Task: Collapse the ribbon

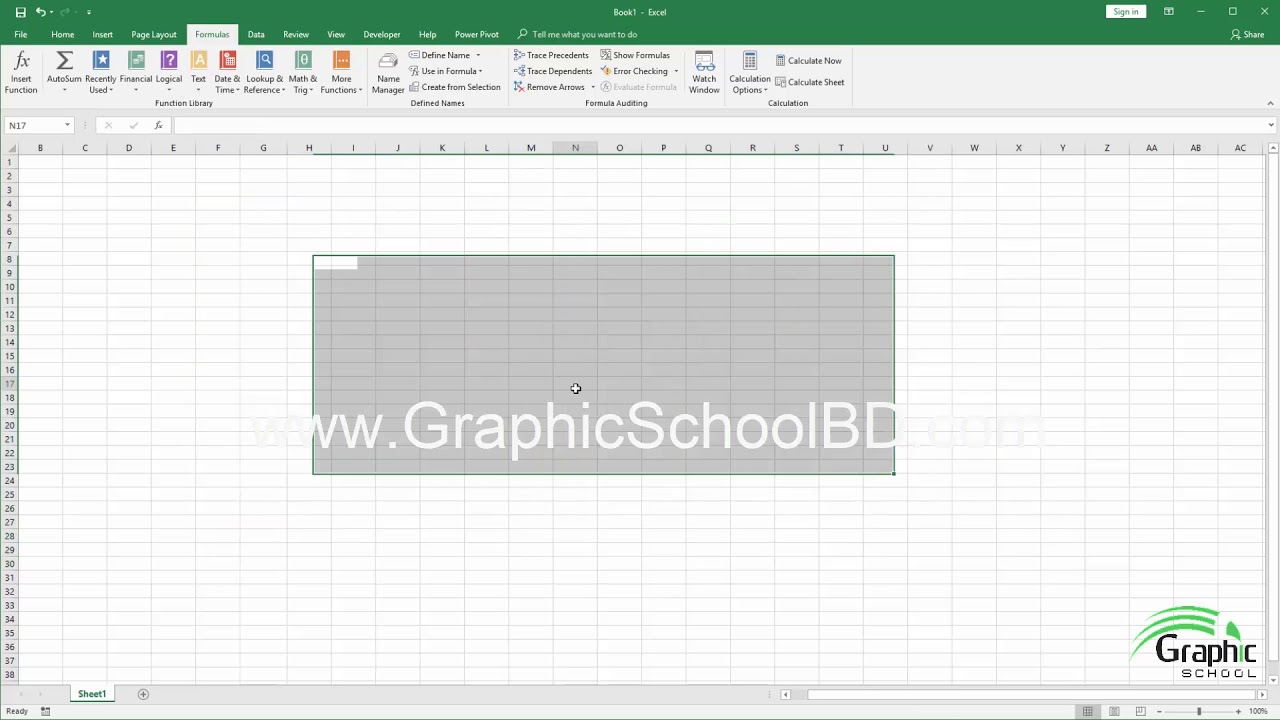Action: (1271, 103)
